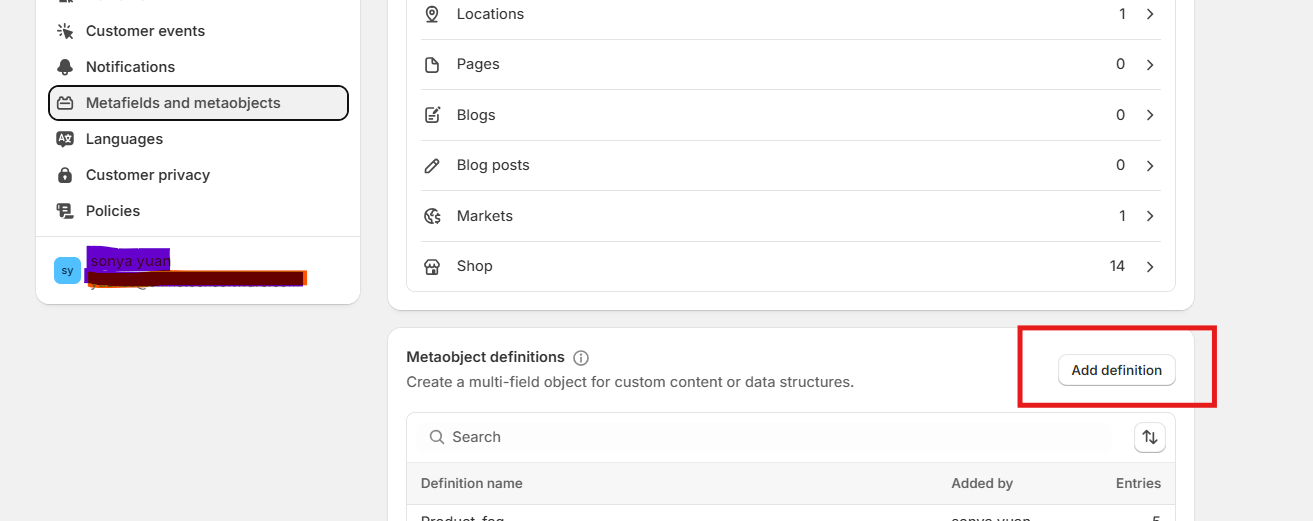
Task: Open Customer events in sidebar
Action: (145, 31)
